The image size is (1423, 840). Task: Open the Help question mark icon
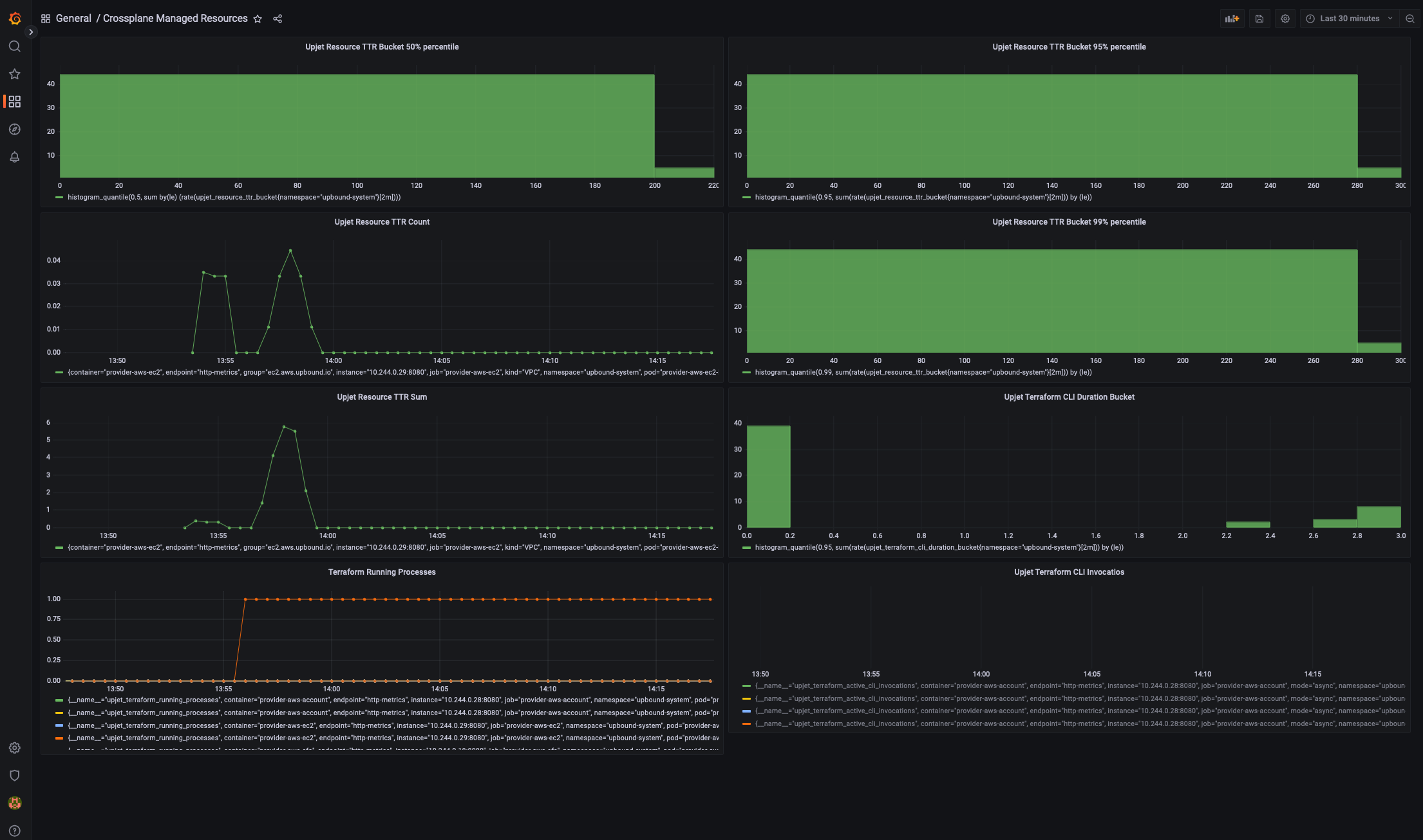pos(15,830)
